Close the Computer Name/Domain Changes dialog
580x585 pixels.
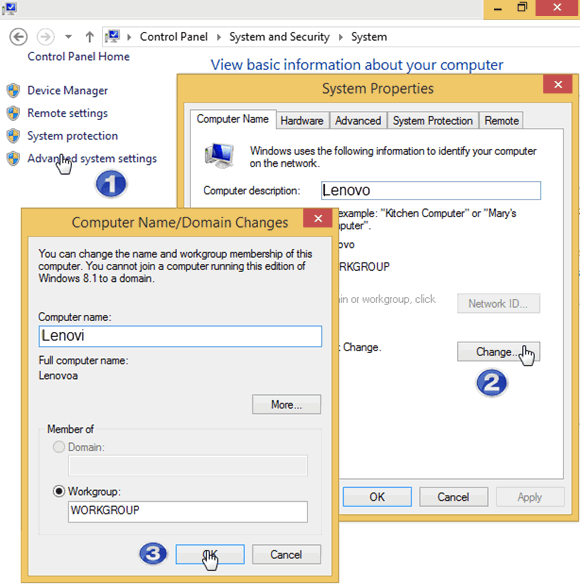(x=318, y=218)
